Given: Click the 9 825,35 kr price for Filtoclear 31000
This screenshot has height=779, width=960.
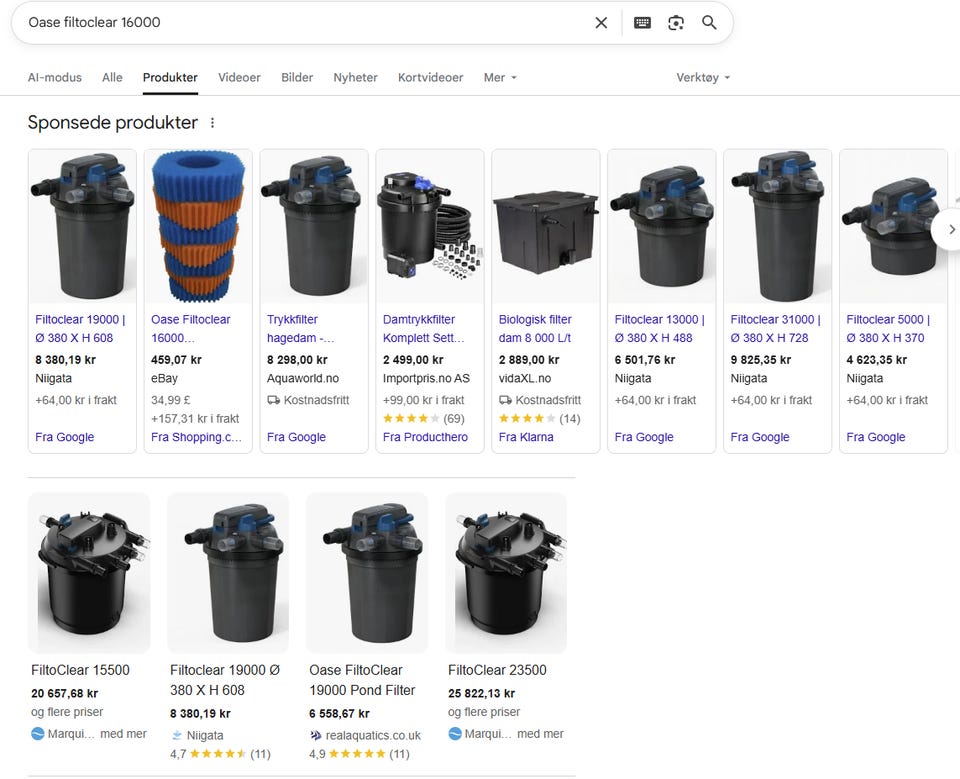Looking at the screenshot, I should point(760,360).
